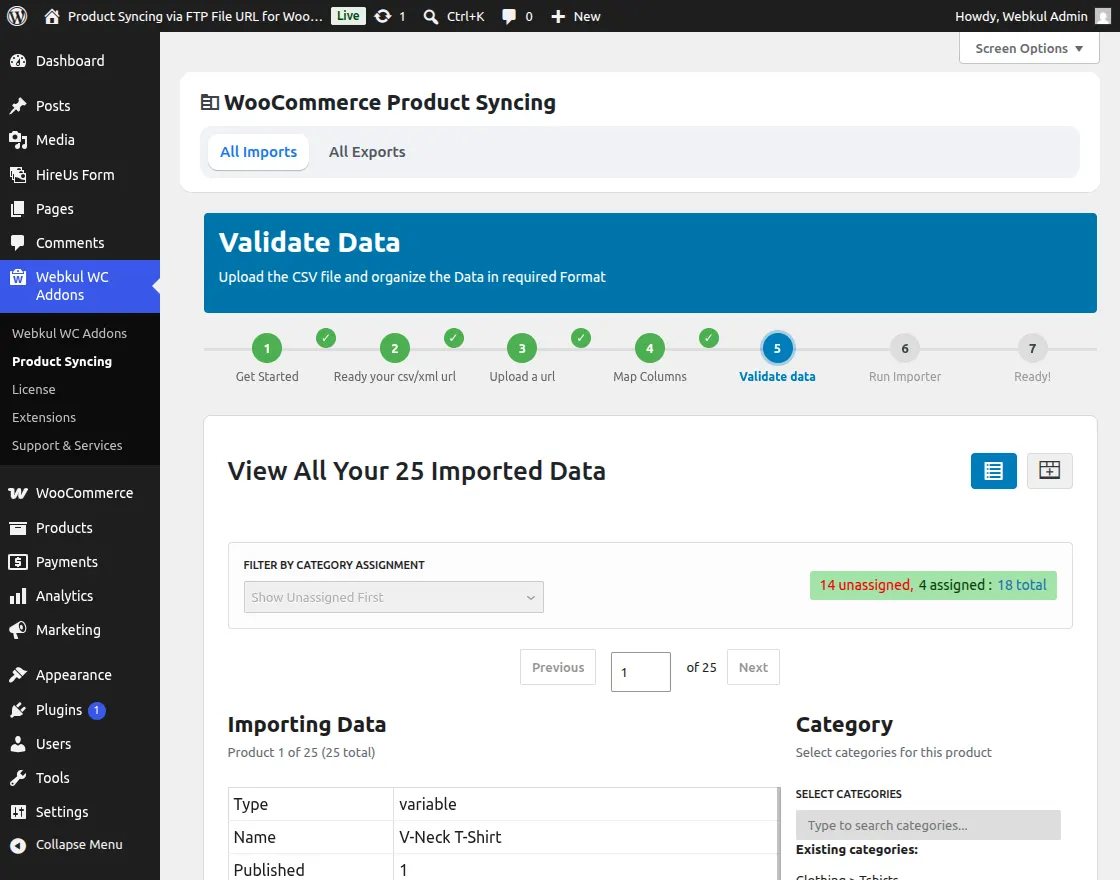The width and height of the screenshot is (1120, 880).
Task: Click the Settings sliders icon
Action: click(18, 812)
